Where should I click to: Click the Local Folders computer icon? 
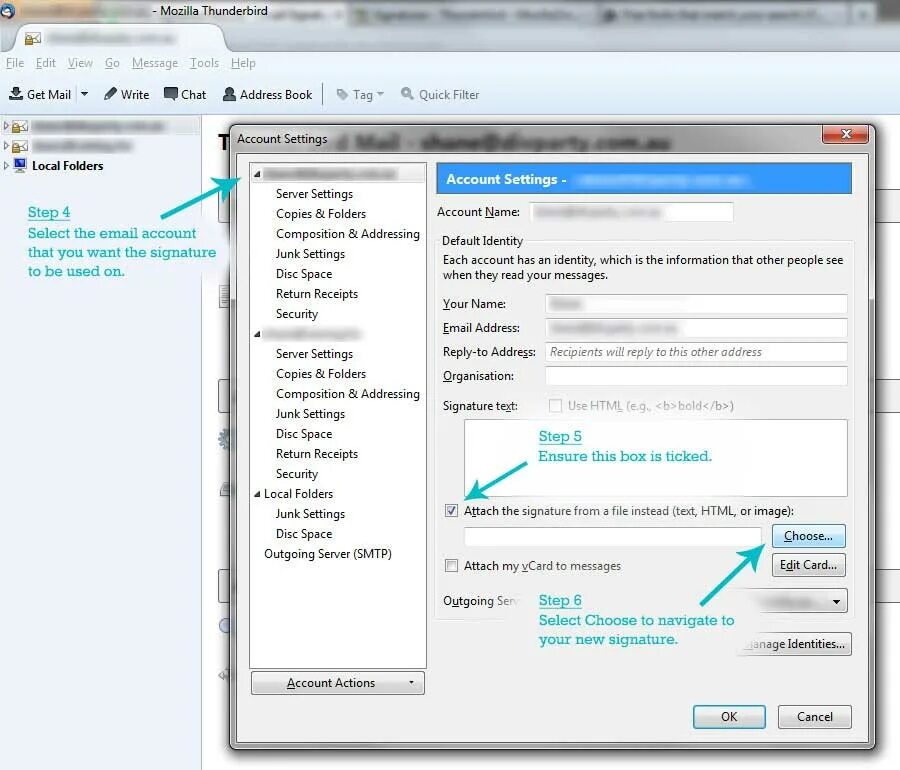click(x=20, y=165)
